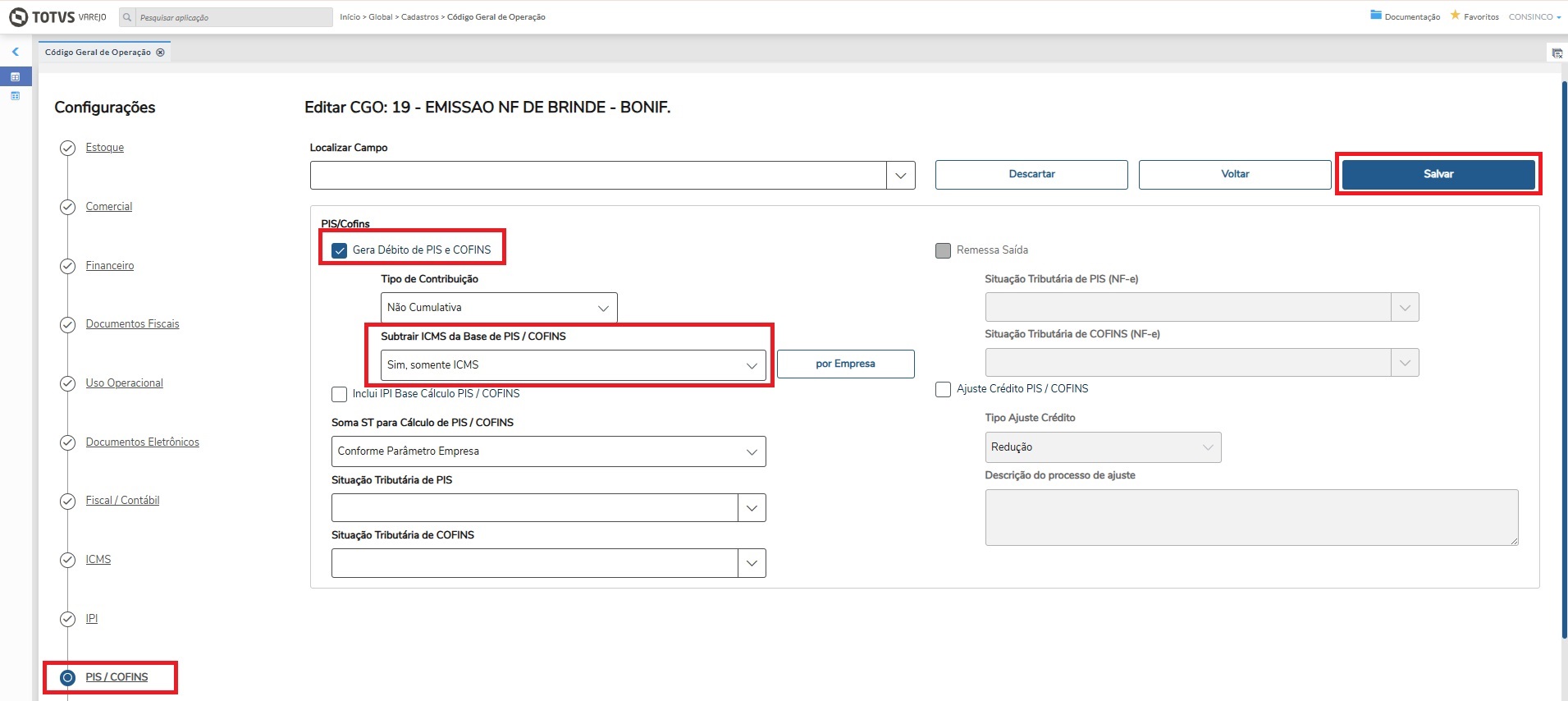
Task: Select the second sidebar grid icon
Action: [15, 96]
